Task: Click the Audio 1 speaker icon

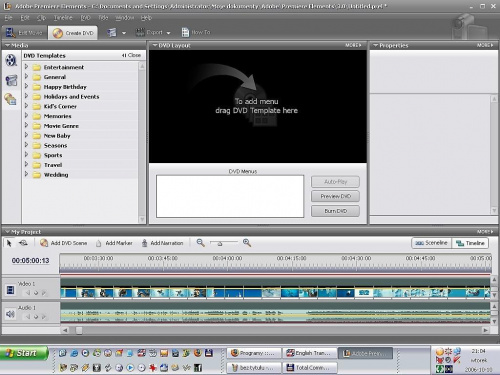Action: [10, 314]
